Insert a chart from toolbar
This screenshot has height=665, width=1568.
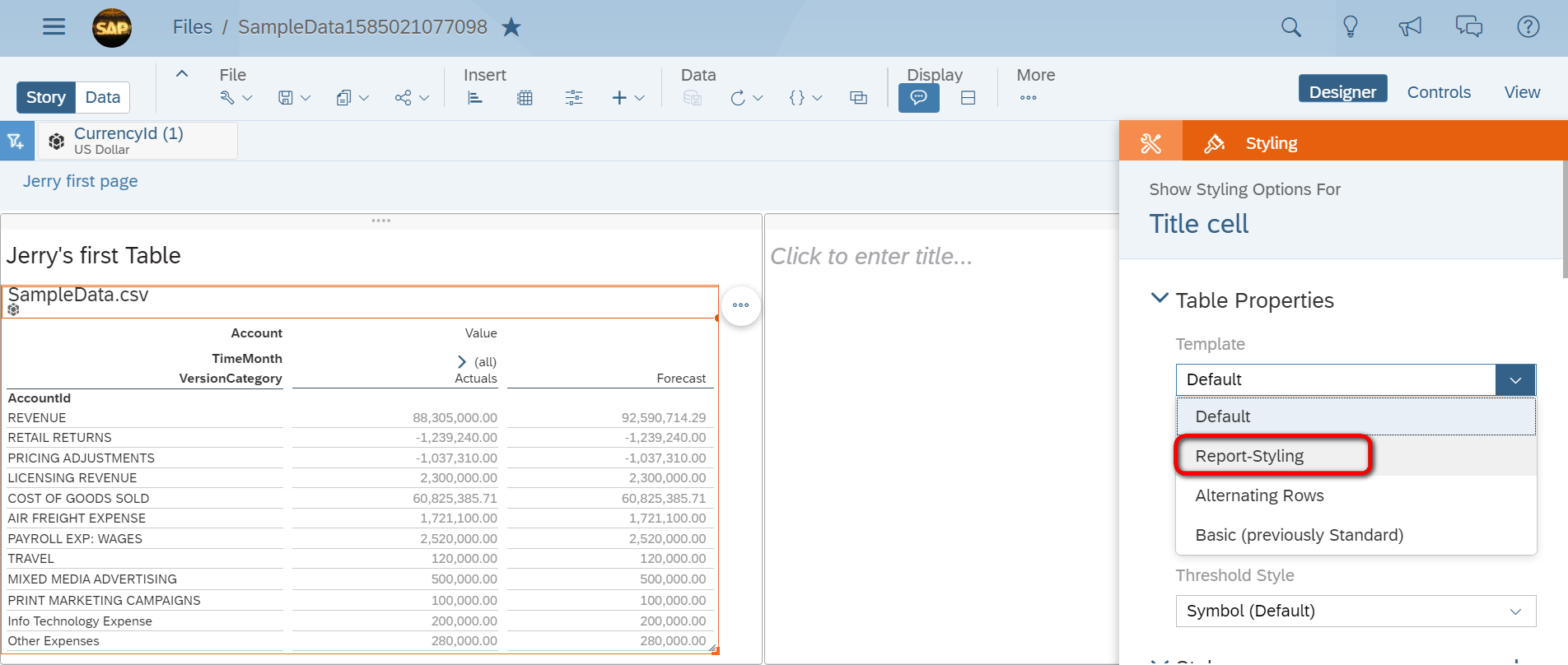pyautogui.click(x=475, y=98)
